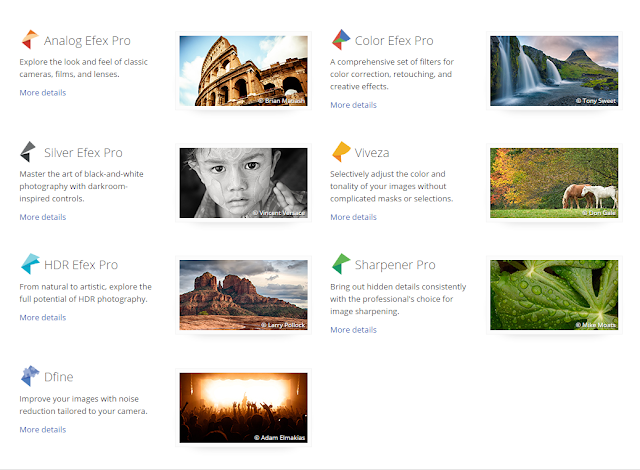
Task: Select the red rock landscape by Larry Pollock
Action: 244,295
